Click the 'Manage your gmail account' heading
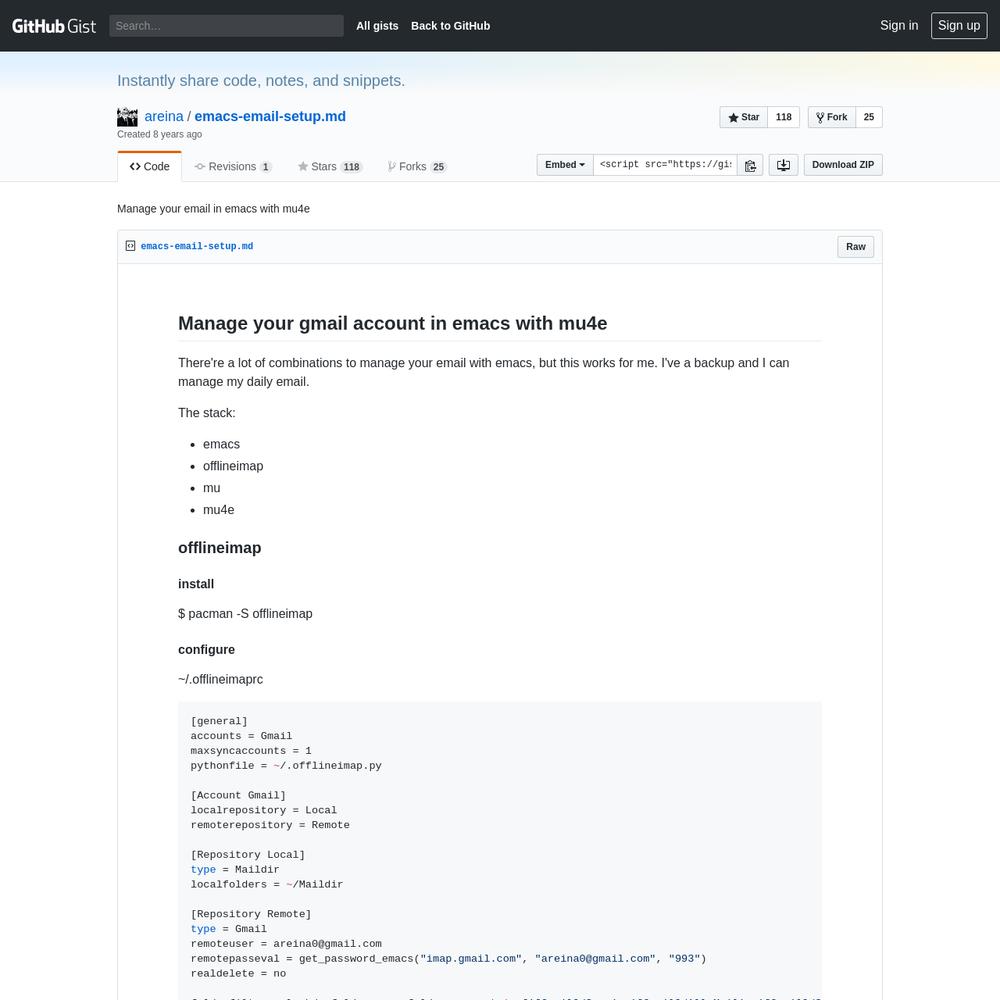Image resolution: width=1000 pixels, height=1000 pixels. pyautogui.click(x=392, y=323)
